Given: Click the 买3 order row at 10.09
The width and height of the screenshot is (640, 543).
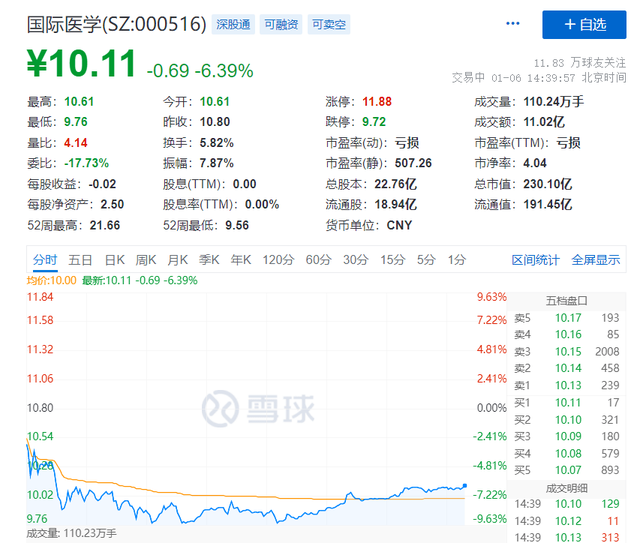Looking at the screenshot, I should tap(567, 436).
